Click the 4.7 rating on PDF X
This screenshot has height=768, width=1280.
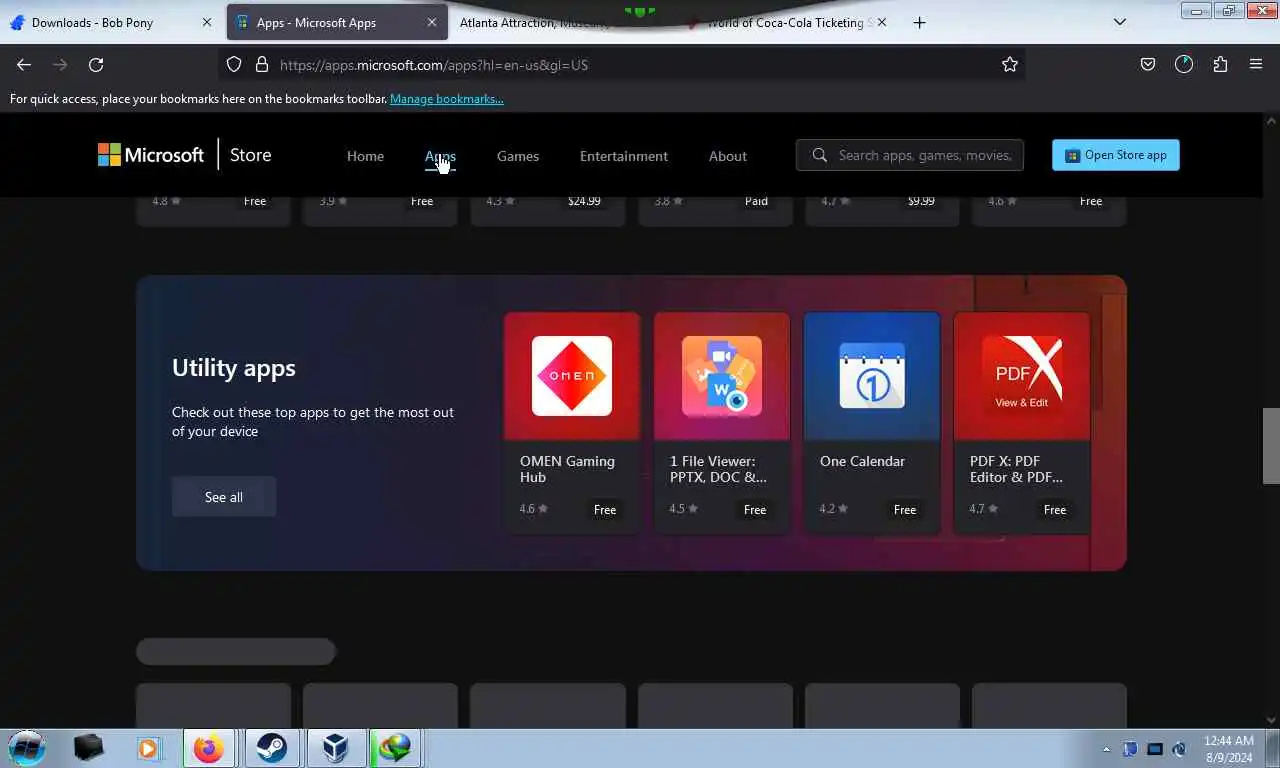982,509
